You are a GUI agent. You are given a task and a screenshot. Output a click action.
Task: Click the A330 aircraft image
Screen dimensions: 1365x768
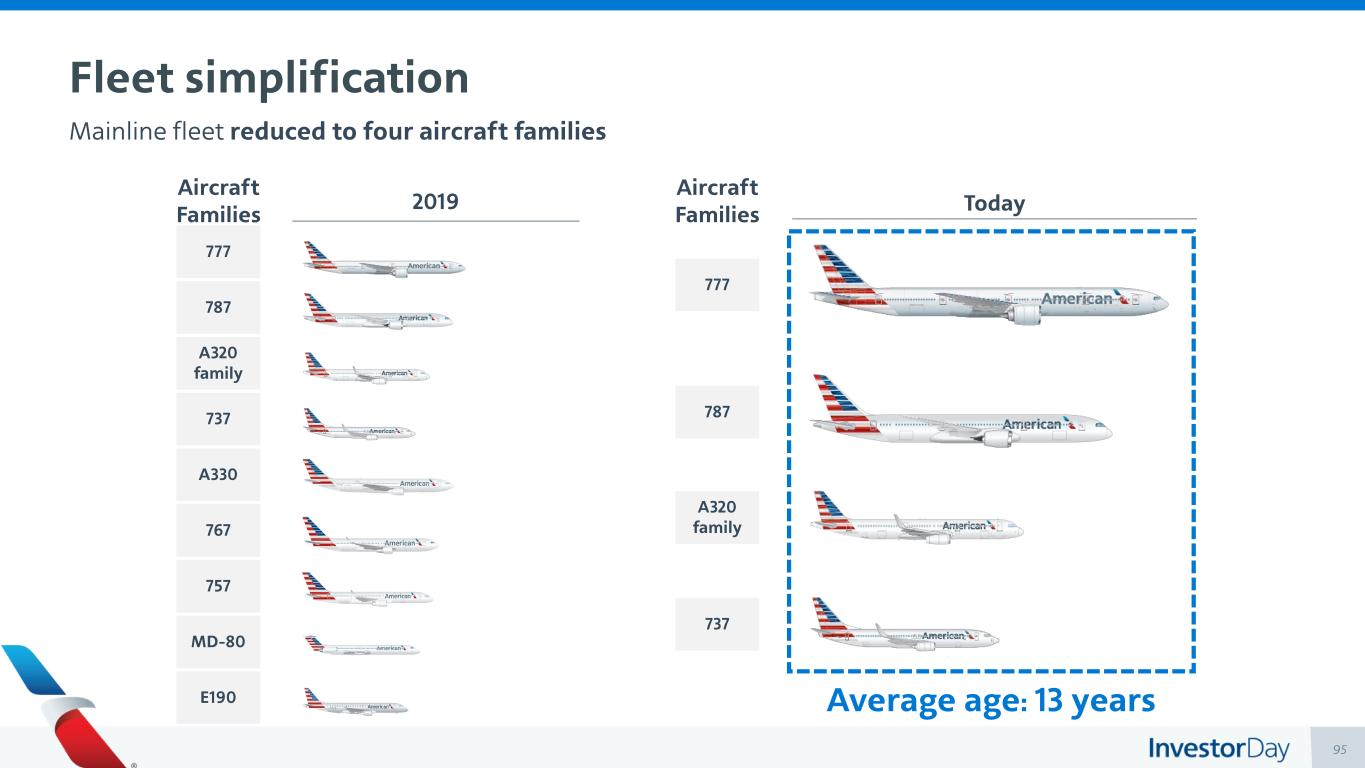coord(378,478)
